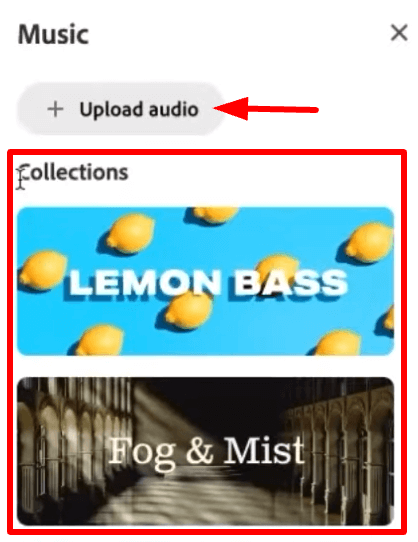Screen dimensions: 418x542
Task: Click the lemon just below LEMON BASS text
Action: point(188,310)
